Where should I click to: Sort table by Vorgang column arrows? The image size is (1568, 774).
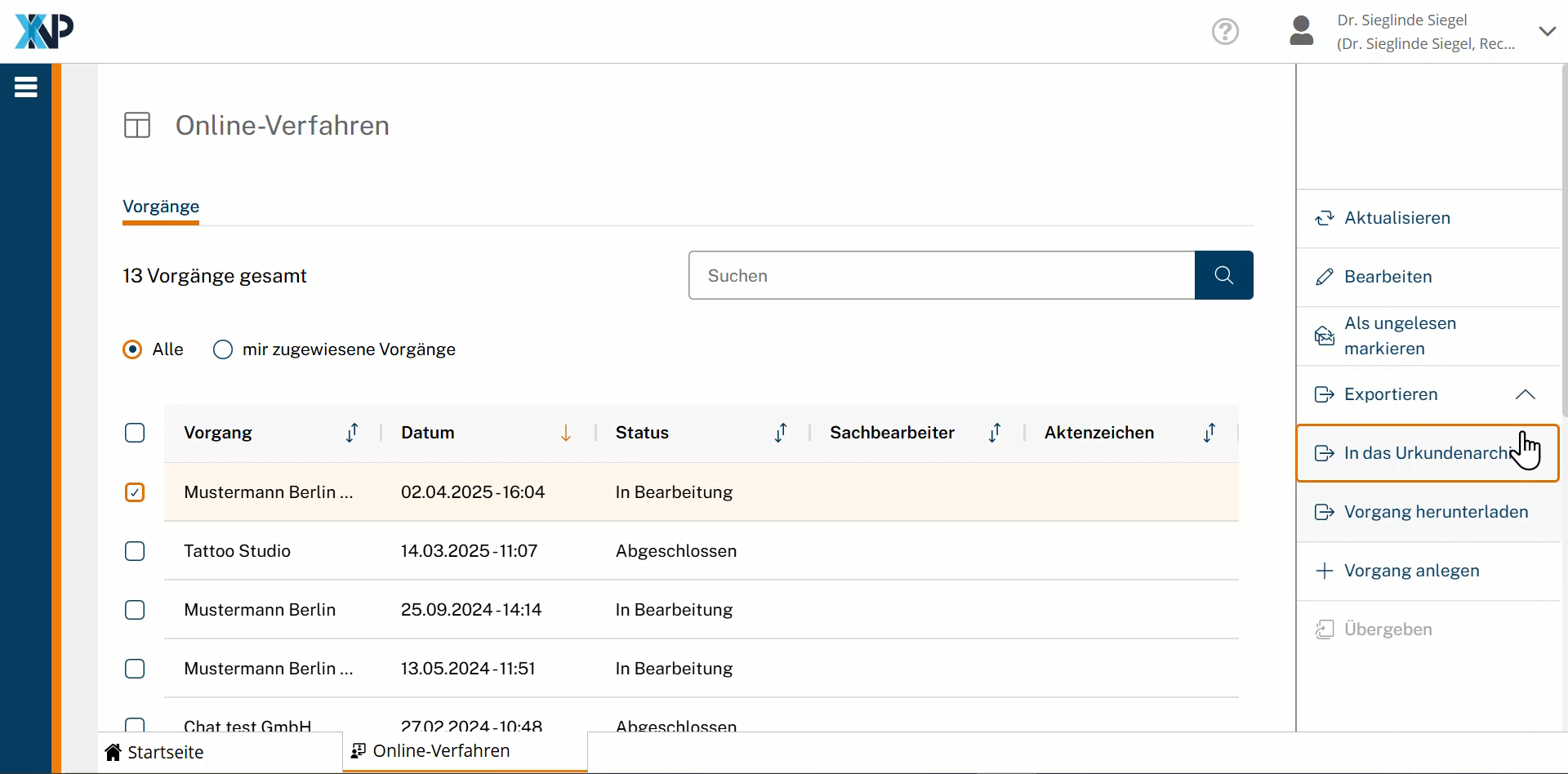[x=352, y=433]
